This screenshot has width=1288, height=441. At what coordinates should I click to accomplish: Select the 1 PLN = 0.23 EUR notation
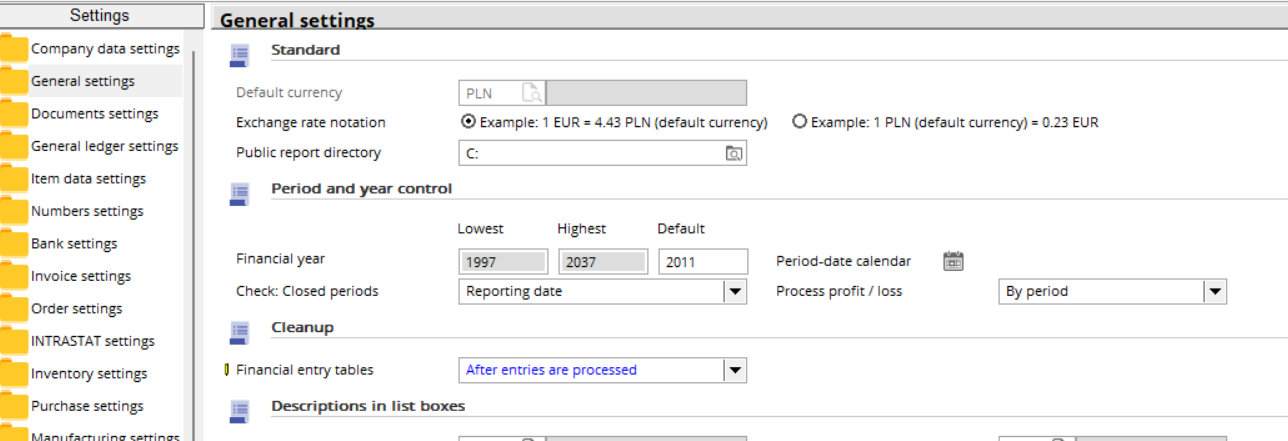pyautogui.click(x=799, y=122)
